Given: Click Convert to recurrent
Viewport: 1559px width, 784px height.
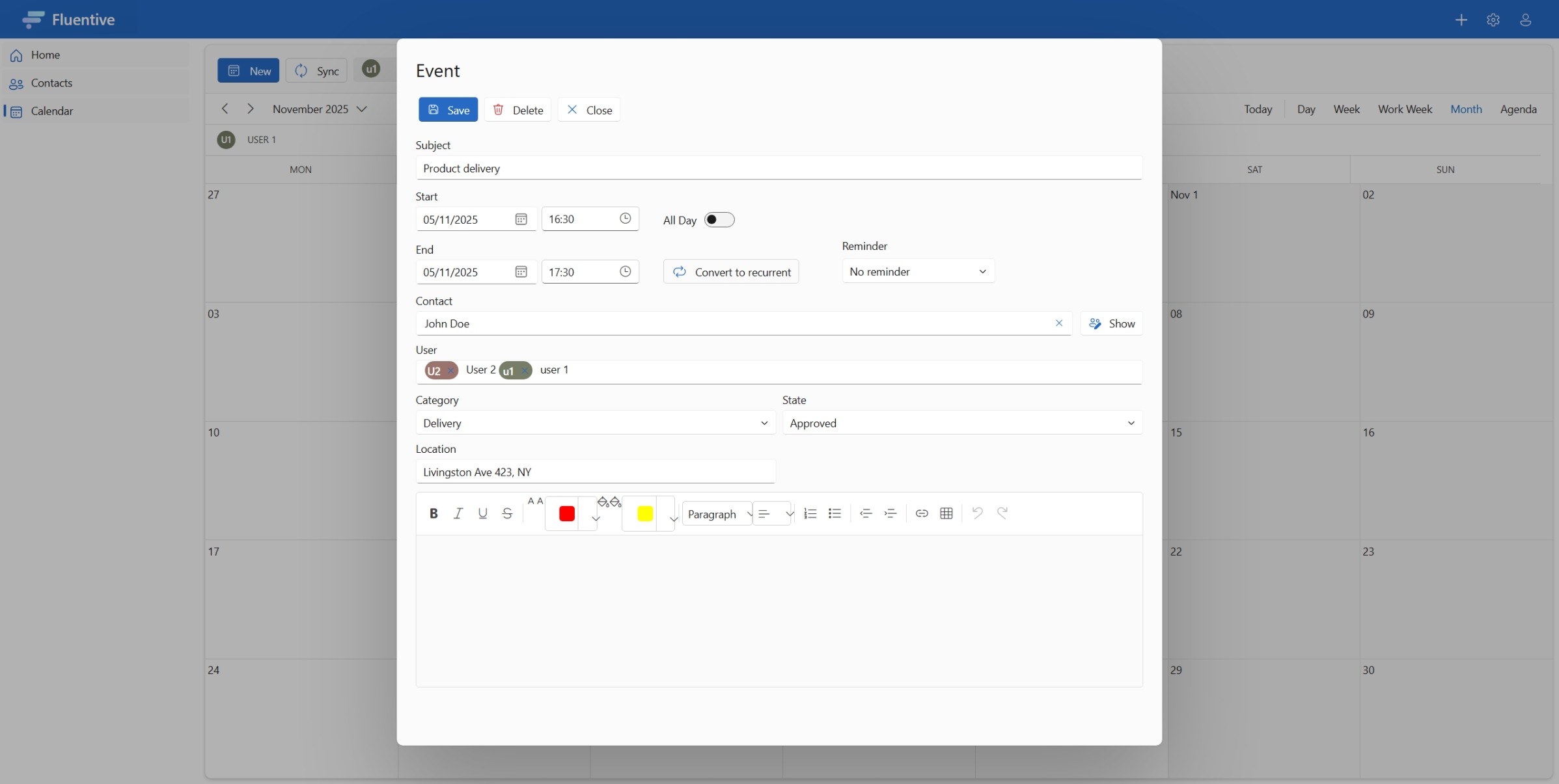Looking at the screenshot, I should (730, 271).
